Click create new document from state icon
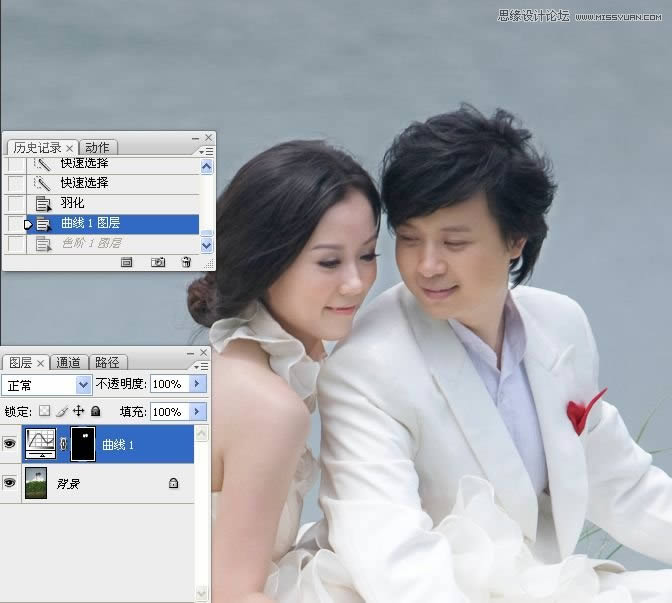This screenshot has height=603, width=672. click(127, 262)
